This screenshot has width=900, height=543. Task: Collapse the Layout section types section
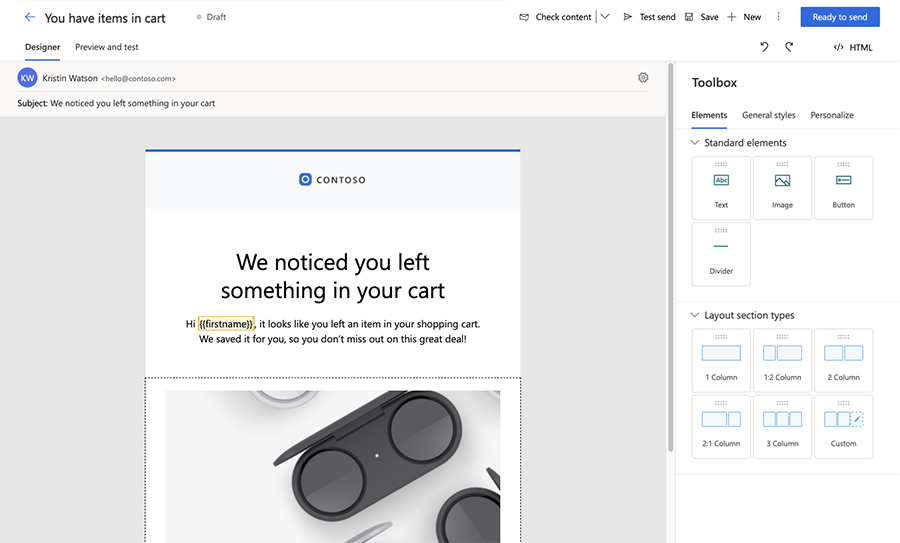coord(695,315)
